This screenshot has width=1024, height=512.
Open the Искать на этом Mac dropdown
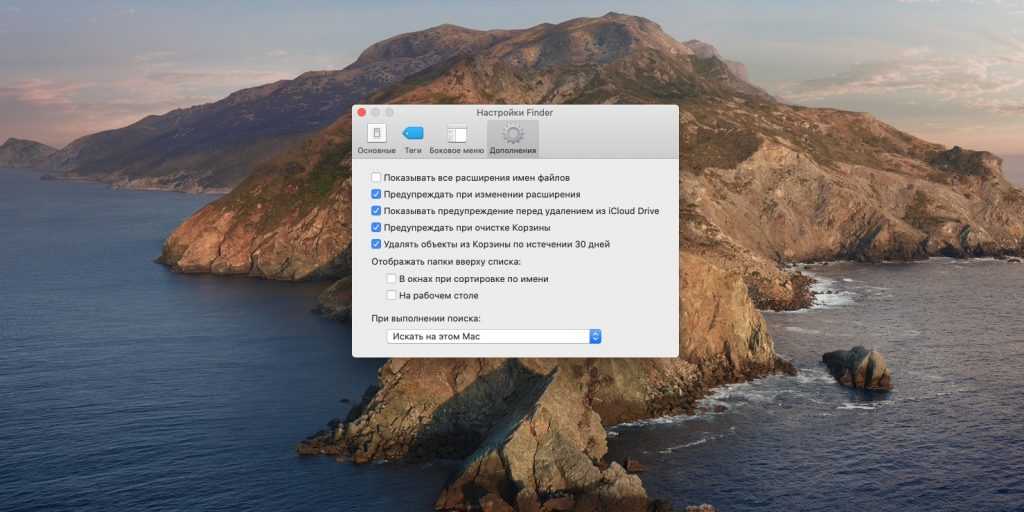click(494, 336)
